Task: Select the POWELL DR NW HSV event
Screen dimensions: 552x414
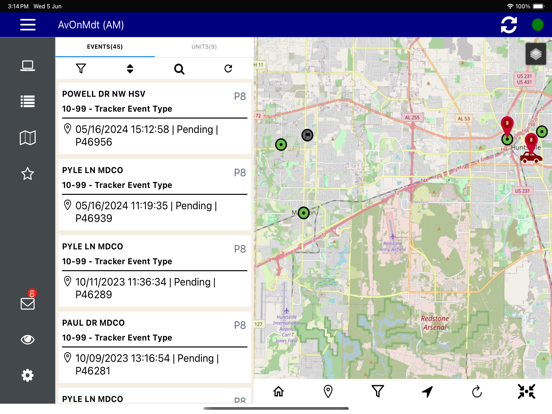Action: pos(155,118)
